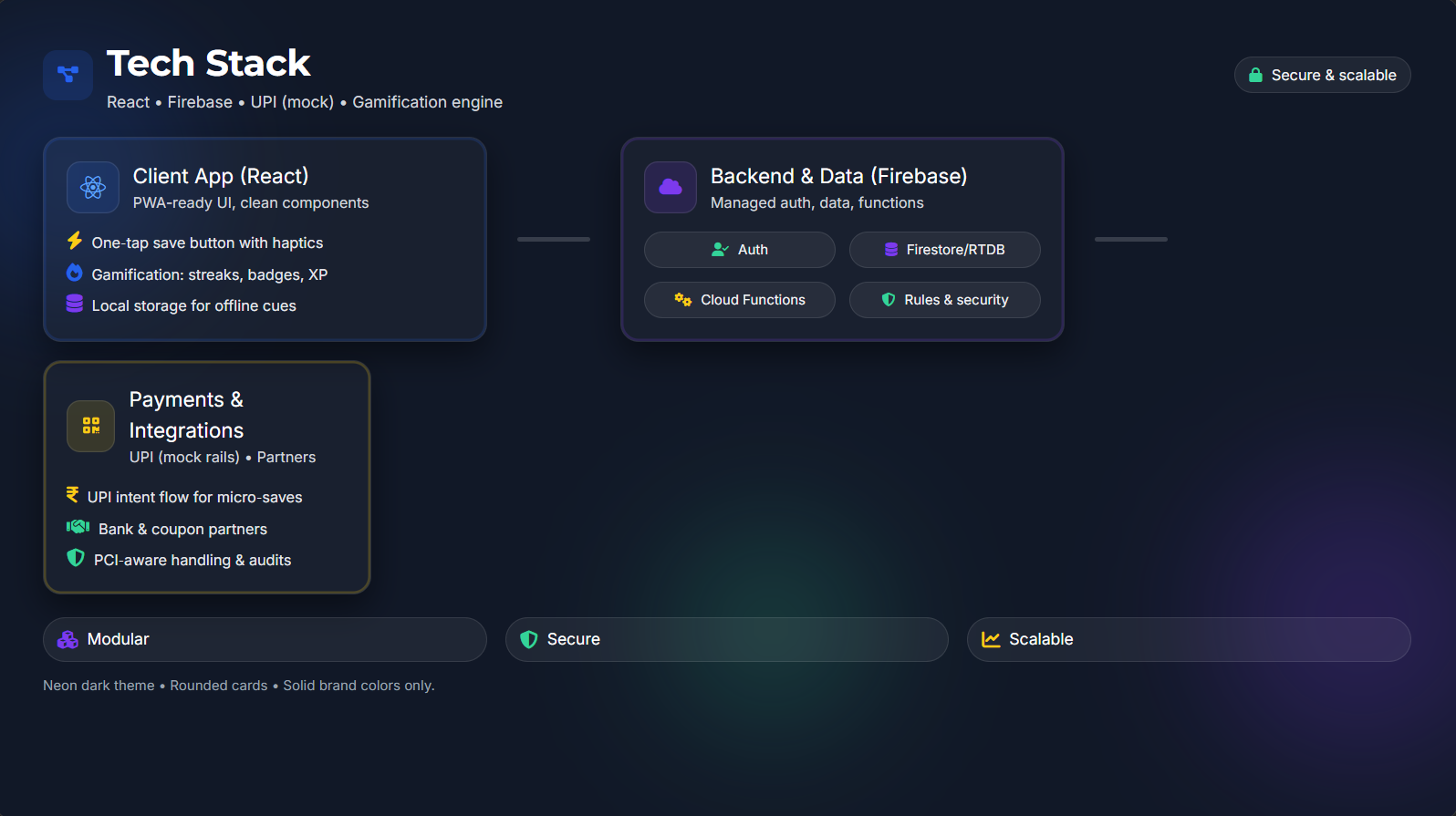Screen dimensions: 1456x816
Task: Choose the Rules & security chip
Action: (945, 300)
